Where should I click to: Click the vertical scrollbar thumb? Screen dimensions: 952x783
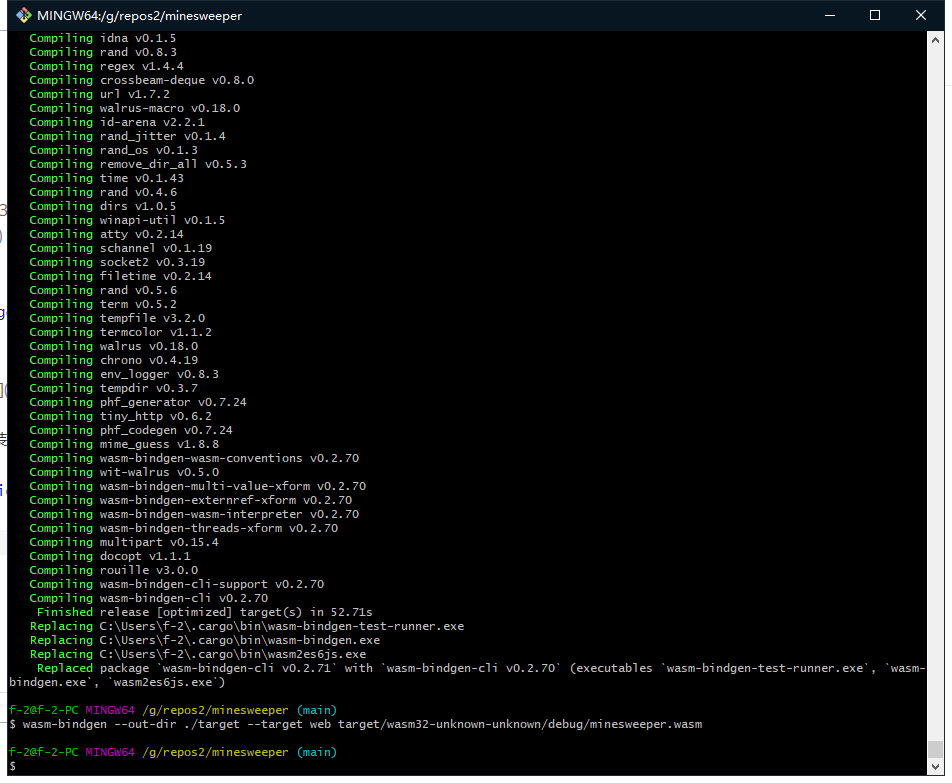click(x=935, y=748)
